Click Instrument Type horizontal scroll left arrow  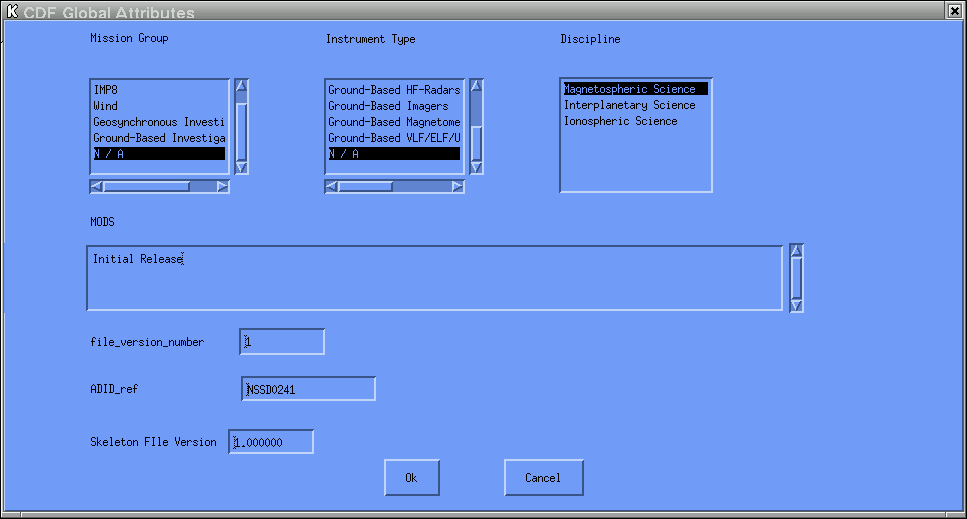pos(331,186)
